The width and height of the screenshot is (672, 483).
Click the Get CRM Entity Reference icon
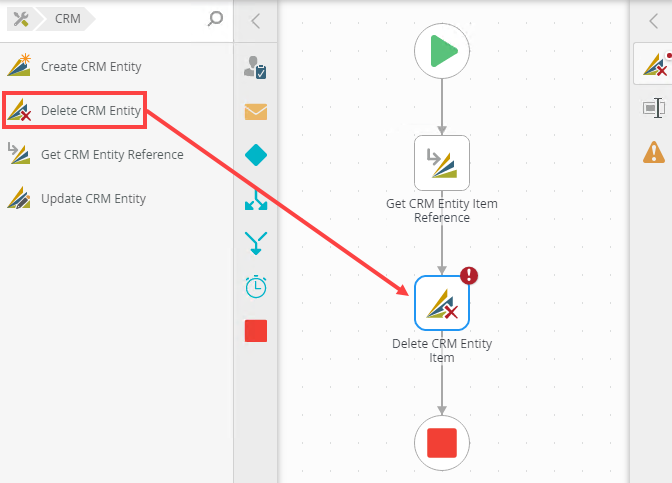click(x=19, y=153)
